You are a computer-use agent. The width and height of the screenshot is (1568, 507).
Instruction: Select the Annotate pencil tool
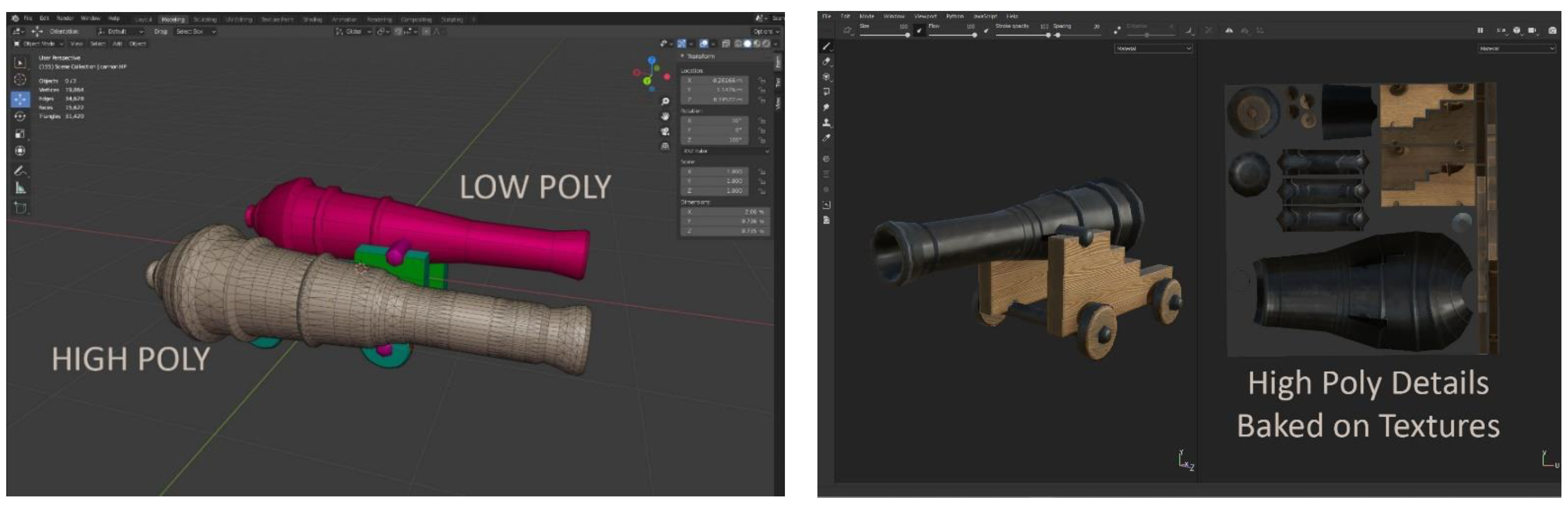click(20, 170)
